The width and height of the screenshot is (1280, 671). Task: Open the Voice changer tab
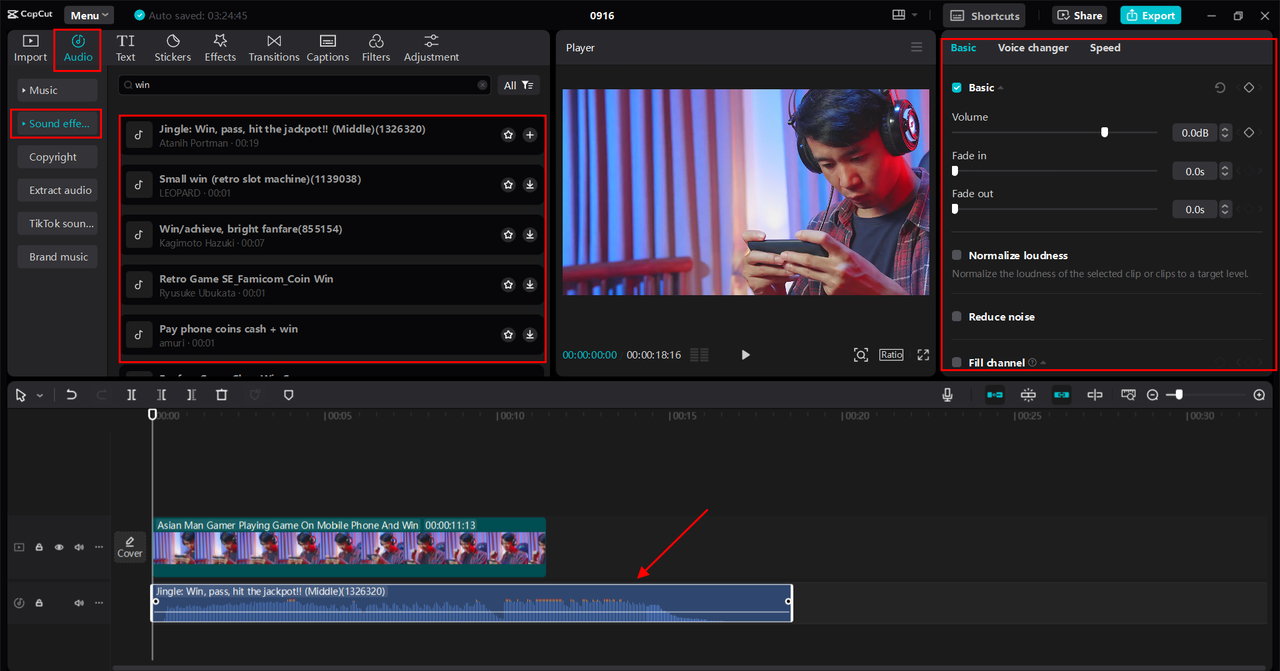point(1033,48)
